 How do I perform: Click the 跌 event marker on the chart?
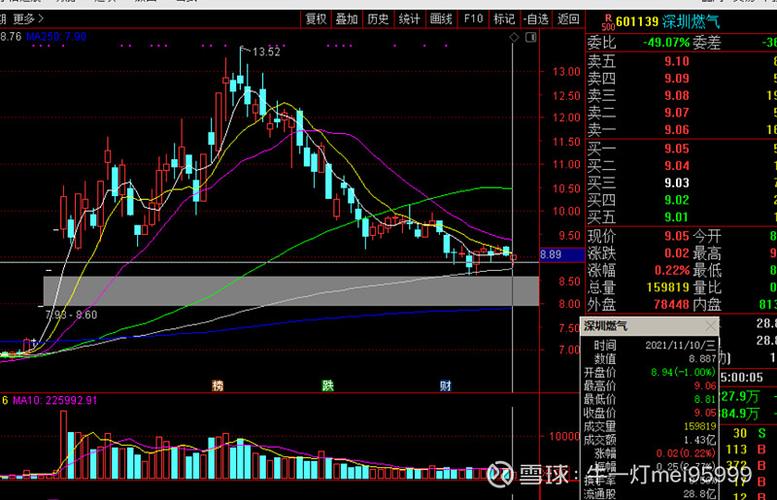coord(328,386)
